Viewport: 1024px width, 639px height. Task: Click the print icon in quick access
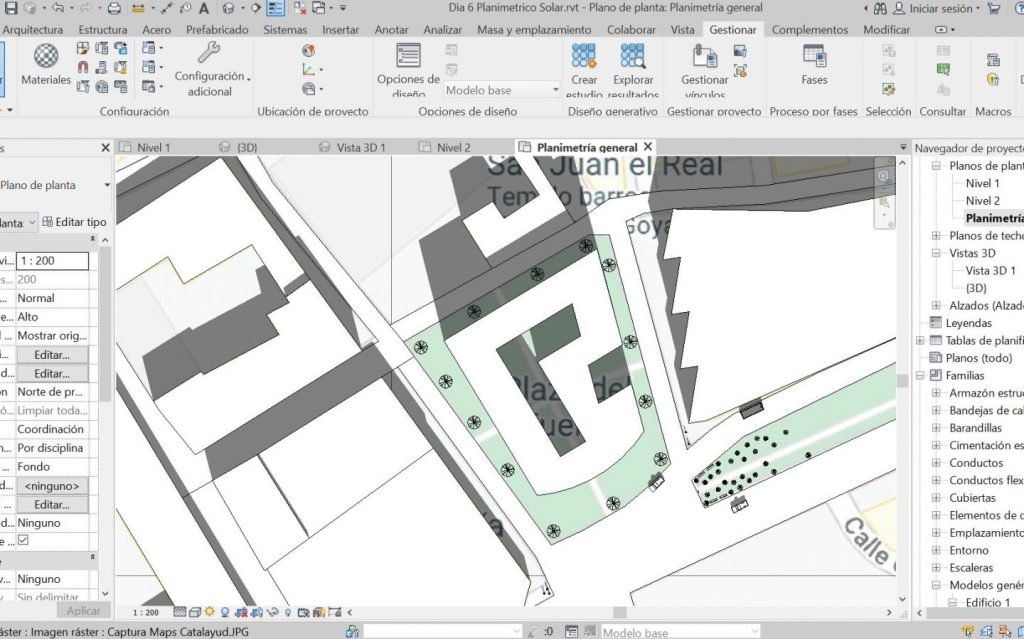click(114, 8)
